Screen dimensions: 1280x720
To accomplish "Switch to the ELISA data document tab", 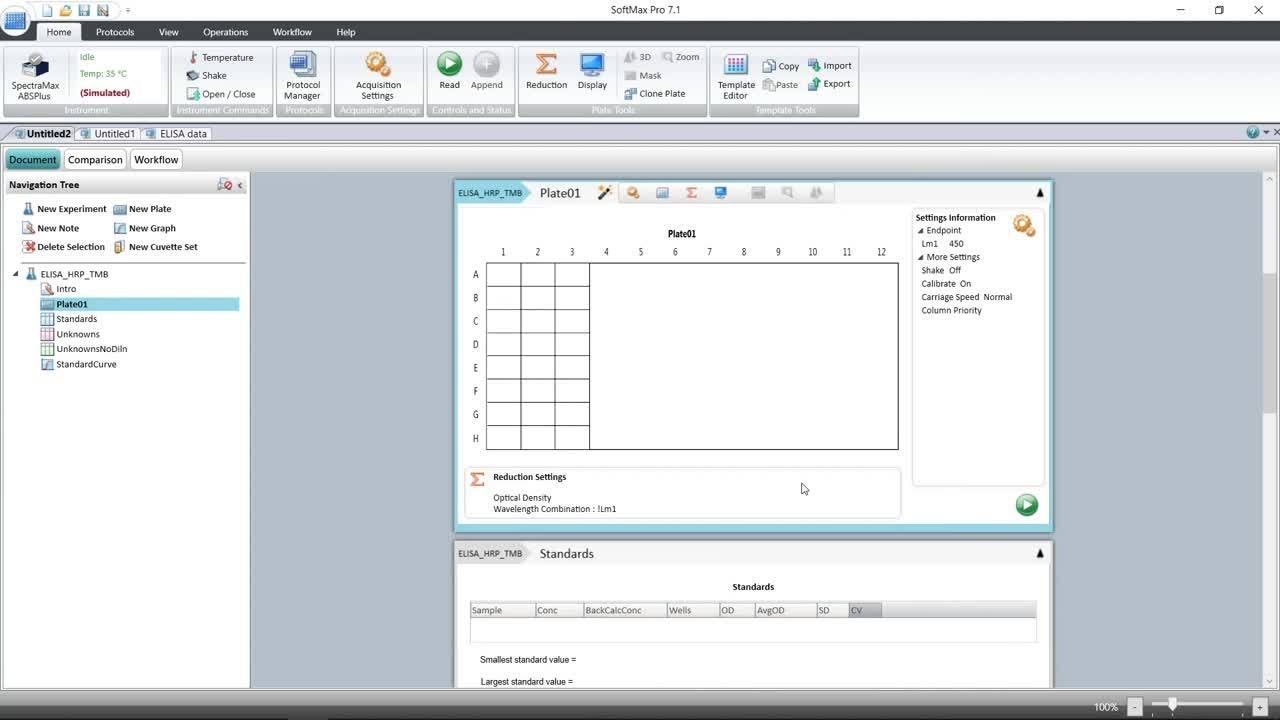I will [176, 133].
